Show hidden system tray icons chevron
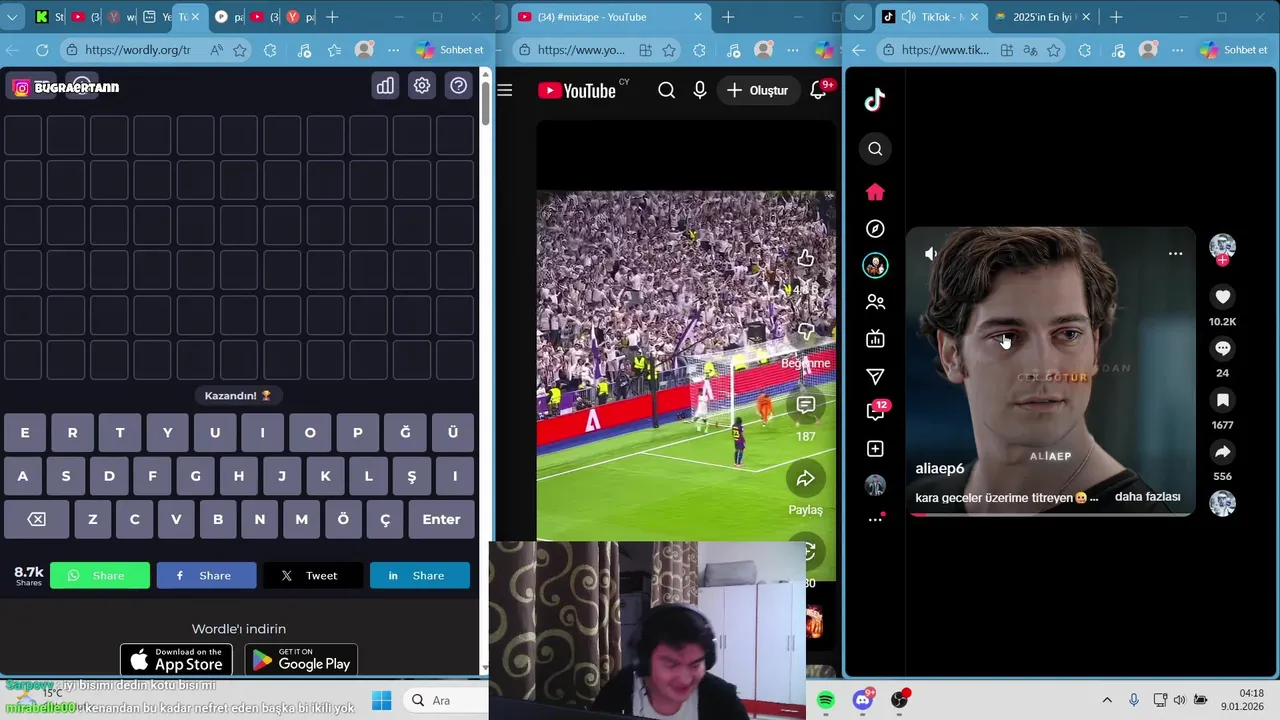 [x=1106, y=700]
